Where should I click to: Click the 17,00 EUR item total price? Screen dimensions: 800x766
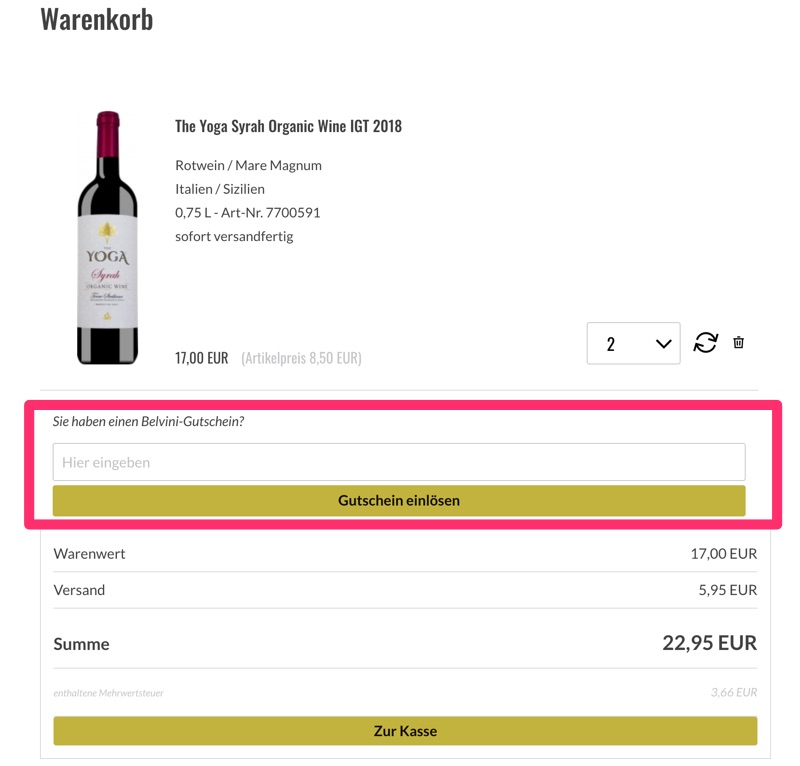pos(201,358)
